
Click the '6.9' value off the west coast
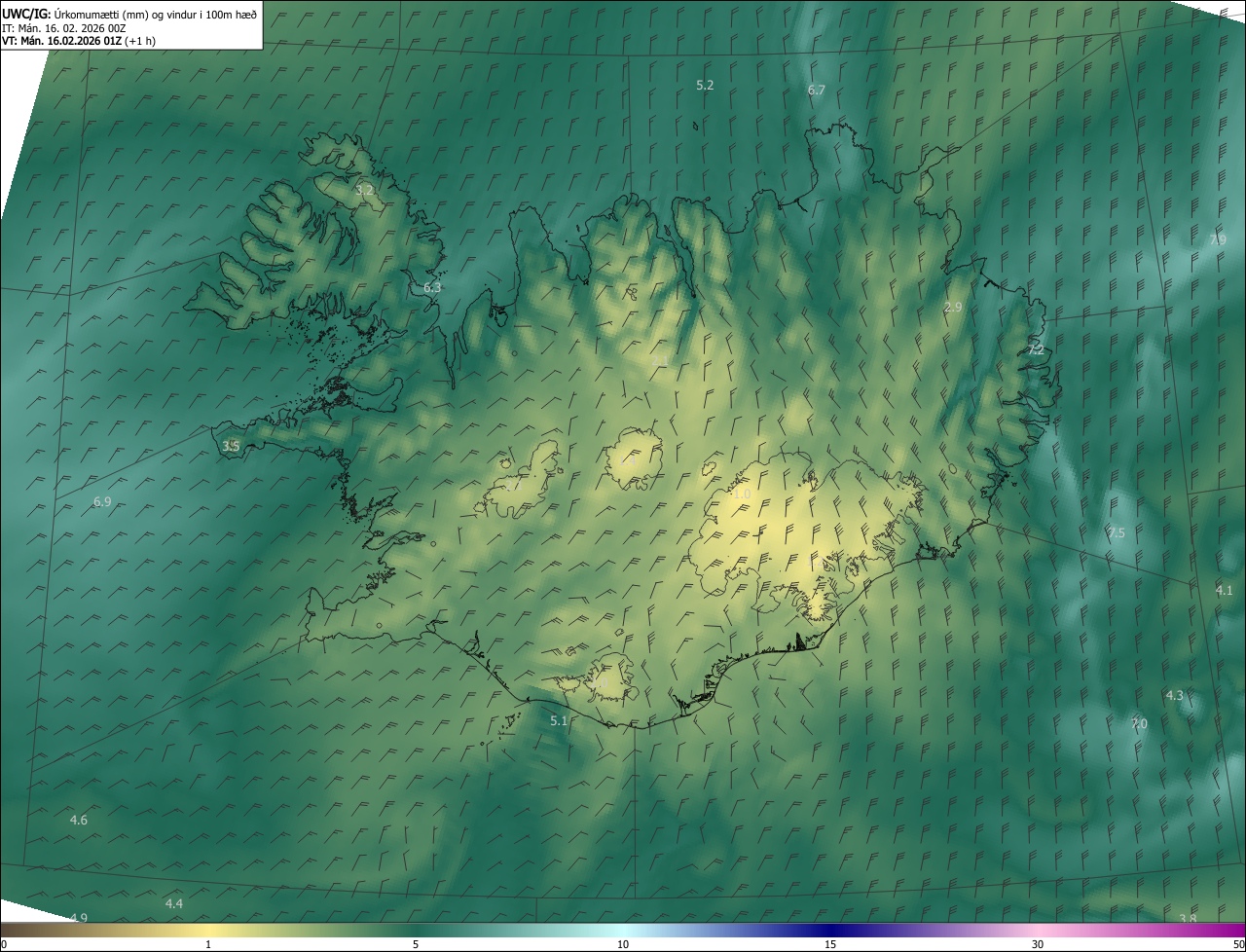click(x=102, y=502)
